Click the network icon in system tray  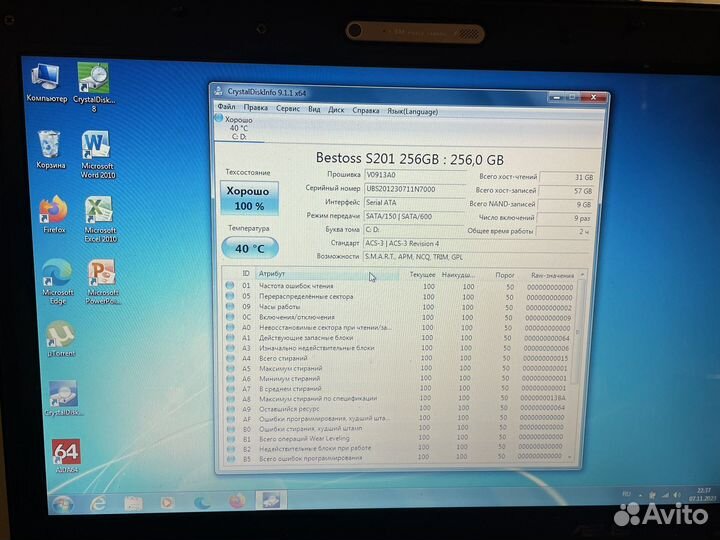tap(664, 495)
